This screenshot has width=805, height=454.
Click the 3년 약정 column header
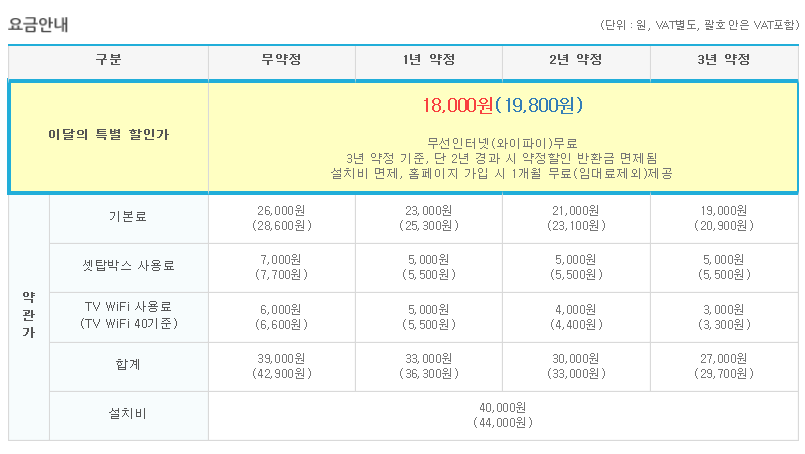point(723,61)
